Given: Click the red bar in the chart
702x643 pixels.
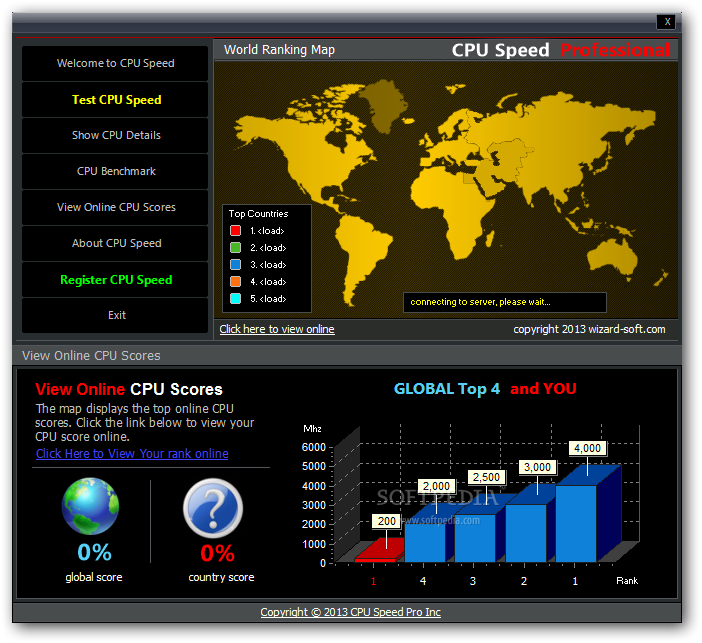Looking at the screenshot, I should pos(381,551).
